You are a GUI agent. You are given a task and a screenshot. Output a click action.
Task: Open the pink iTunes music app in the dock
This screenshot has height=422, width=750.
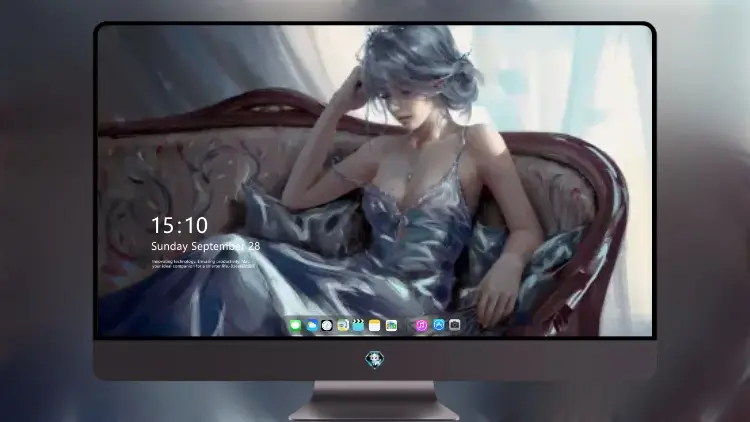[421, 326]
